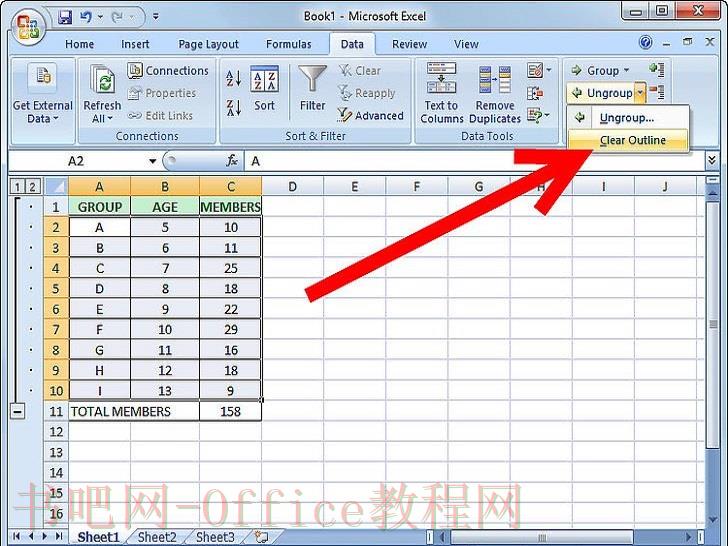Click the Select All corner button
The height and width of the screenshot is (546, 728).
tap(56, 187)
